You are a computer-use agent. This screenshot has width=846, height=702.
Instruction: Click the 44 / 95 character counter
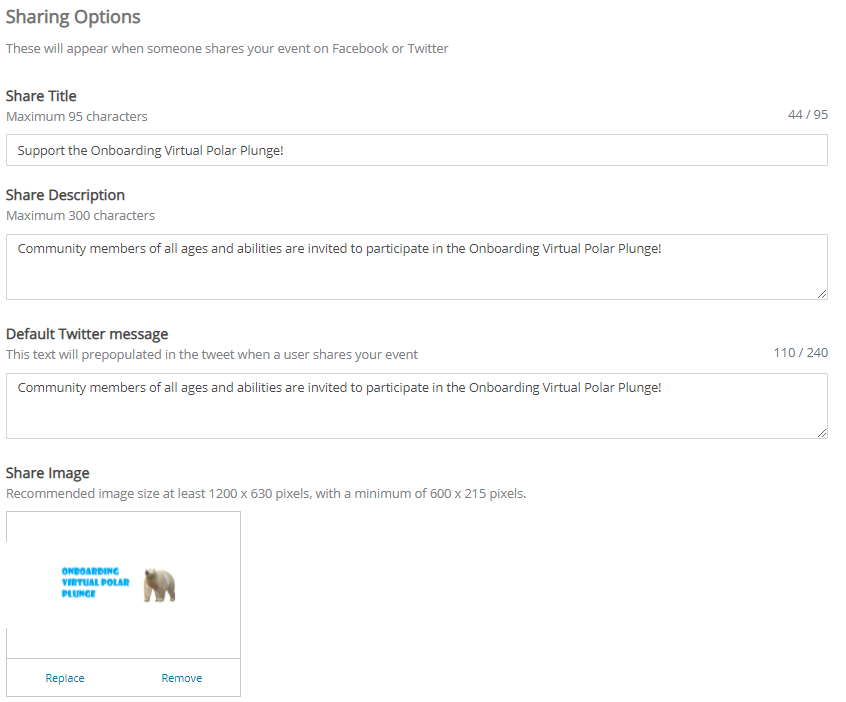(x=807, y=115)
